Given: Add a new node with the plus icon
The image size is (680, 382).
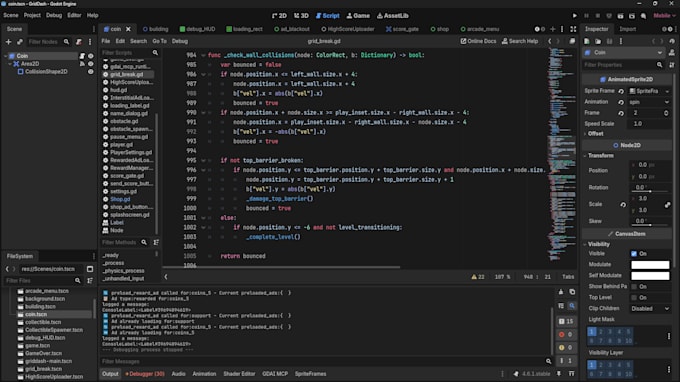Looking at the screenshot, I should click(x=8, y=42).
